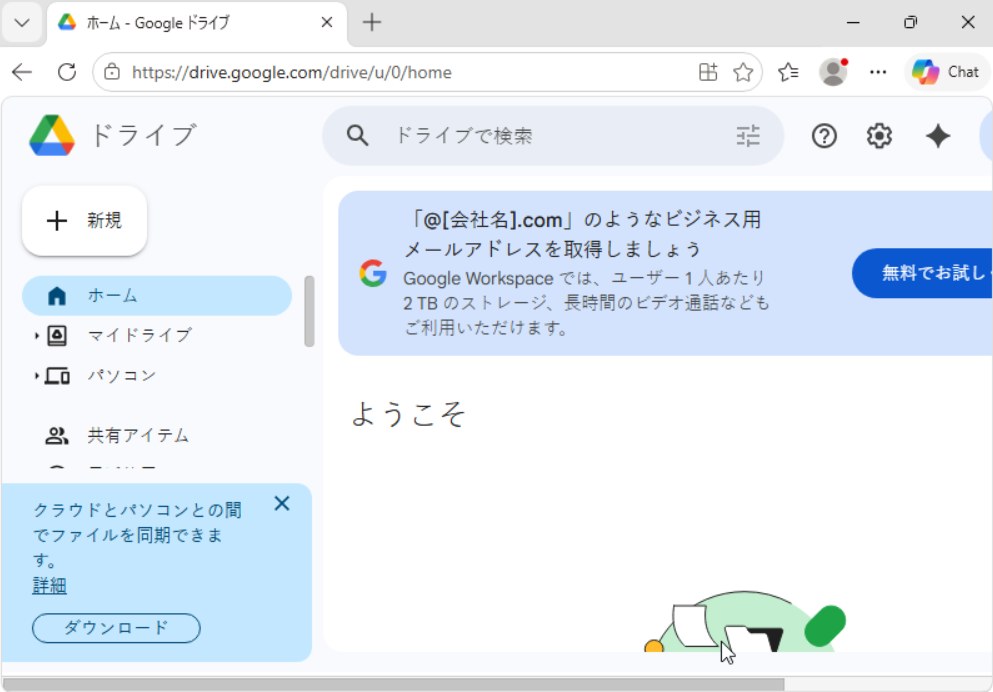Click the Google Drive logo
Viewport: 993px width, 692px height.
(x=52, y=135)
